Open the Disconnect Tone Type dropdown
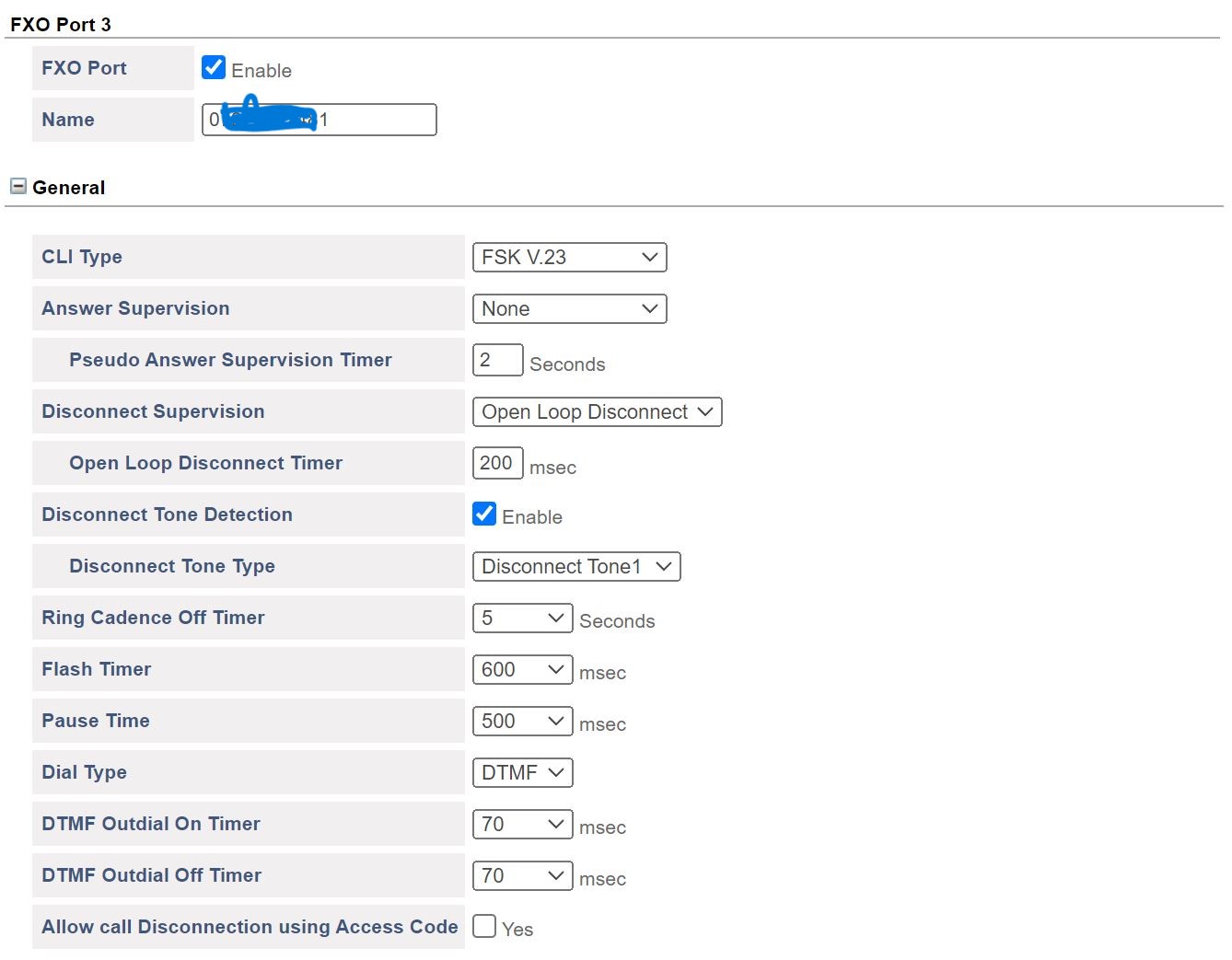The height and width of the screenshot is (960, 1232). pos(575,567)
